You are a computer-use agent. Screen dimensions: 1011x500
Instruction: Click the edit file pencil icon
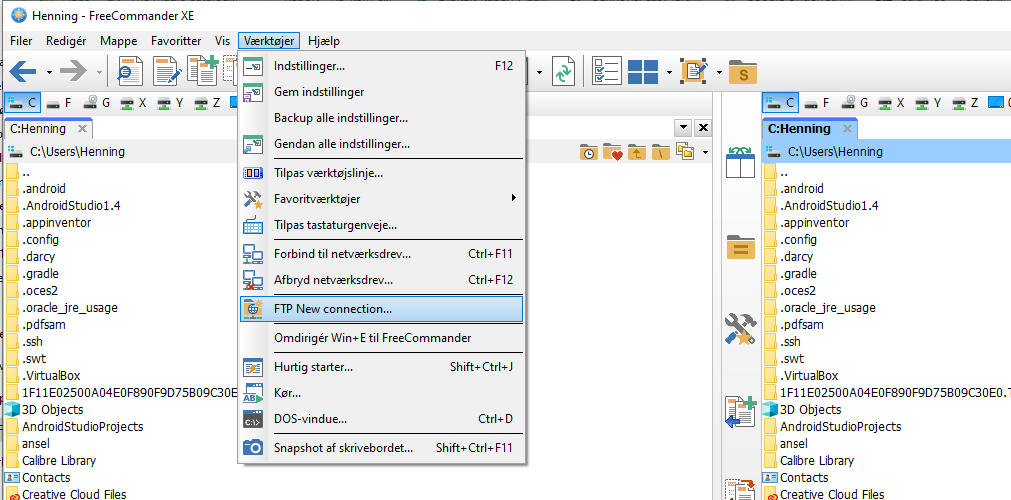coord(166,71)
